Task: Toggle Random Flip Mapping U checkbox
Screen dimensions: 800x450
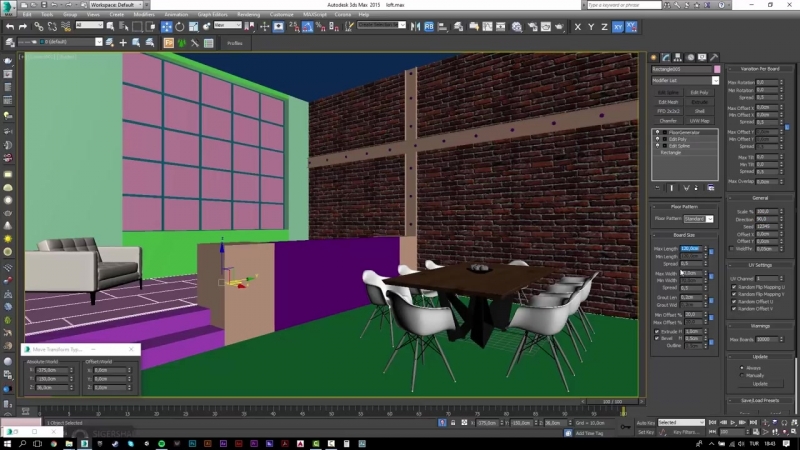Action: tap(734, 287)
